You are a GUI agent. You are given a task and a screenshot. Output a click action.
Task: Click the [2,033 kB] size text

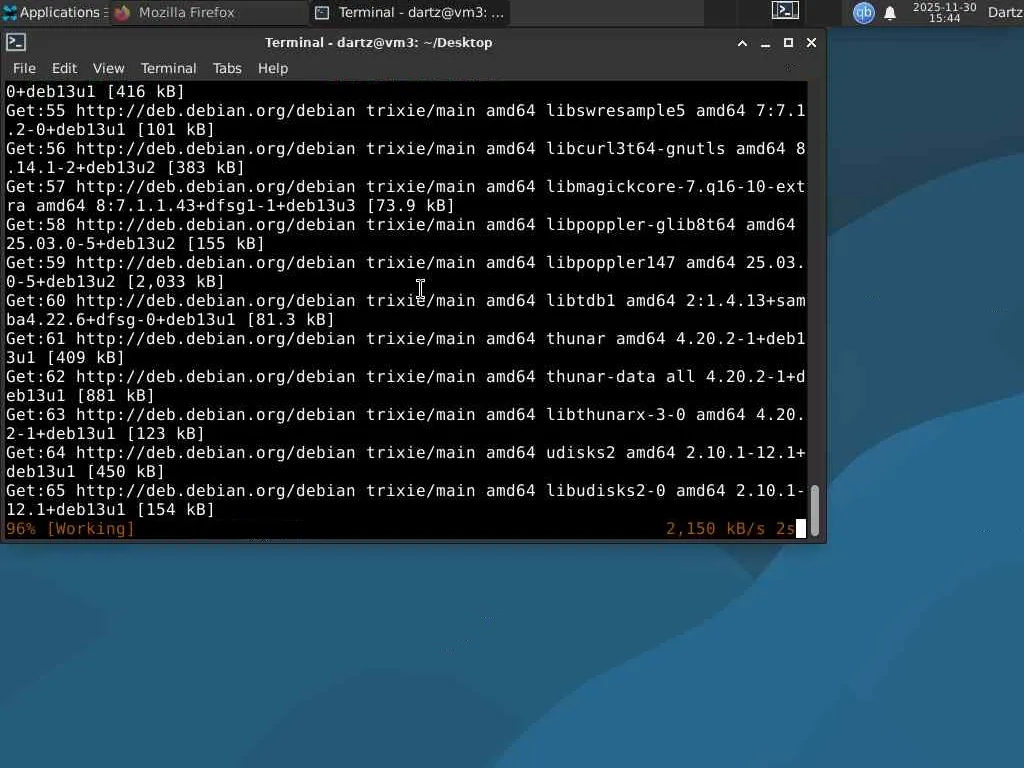[175, 281]
